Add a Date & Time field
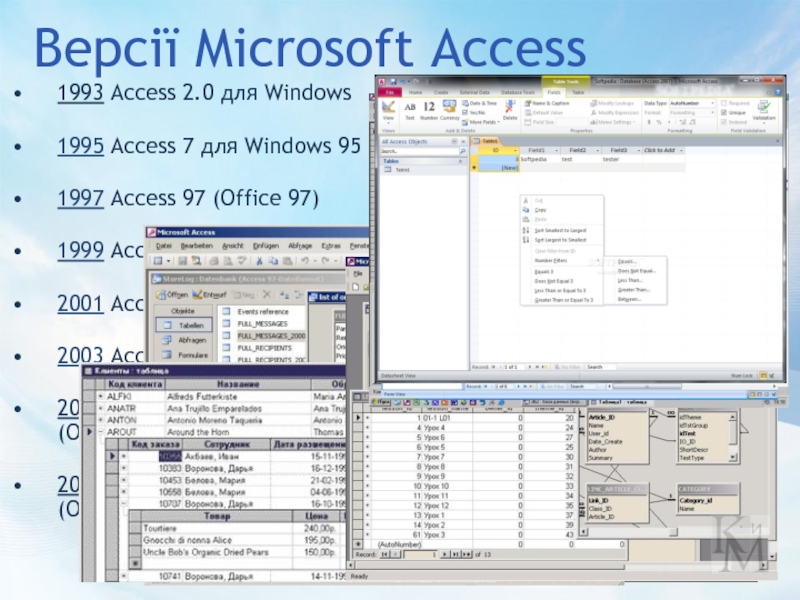Viewport: 800px width, 600px height. (x=480, y=103)
